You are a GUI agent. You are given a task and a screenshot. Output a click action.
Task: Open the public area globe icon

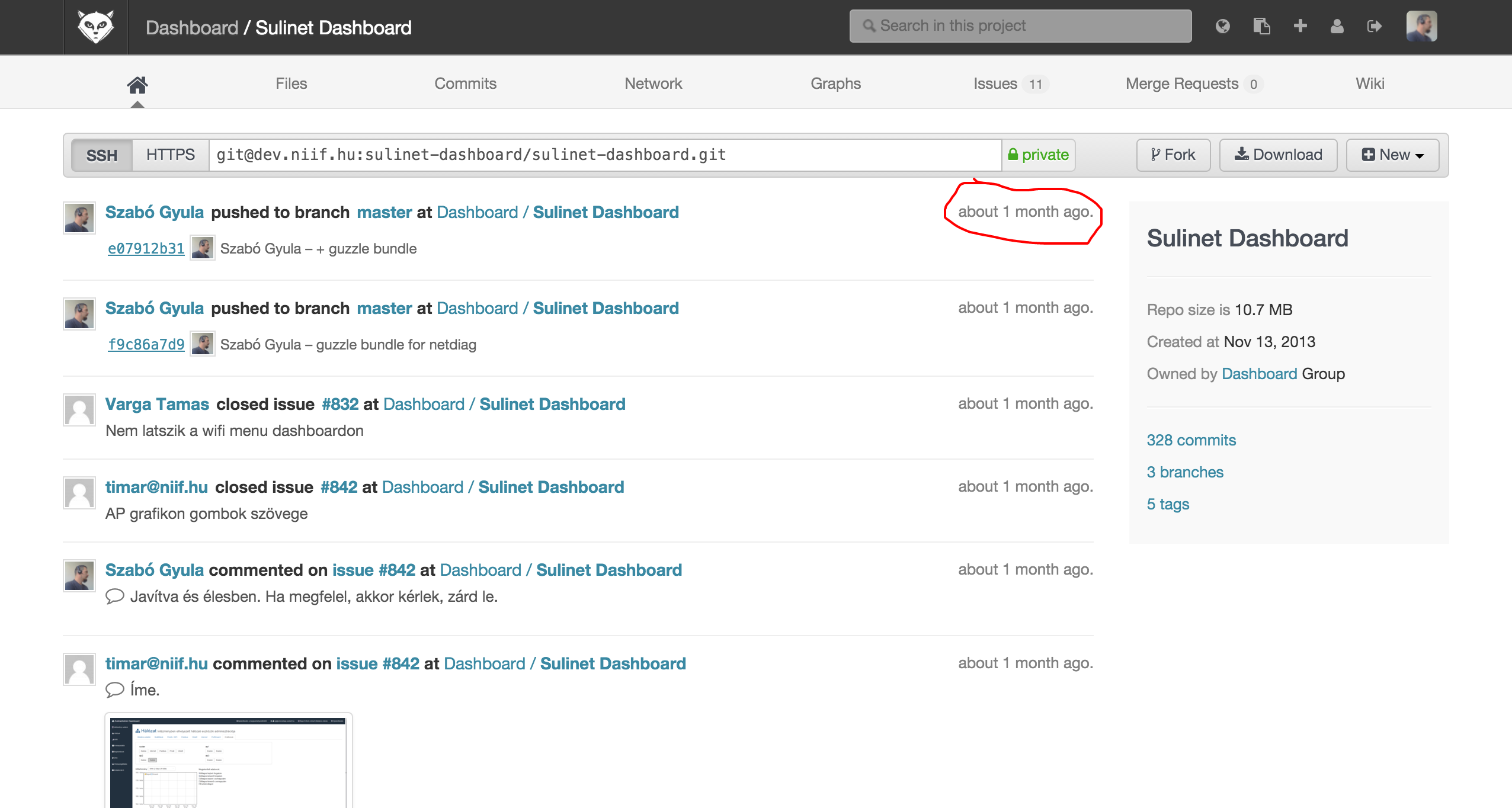click(x=1222, y=26)
